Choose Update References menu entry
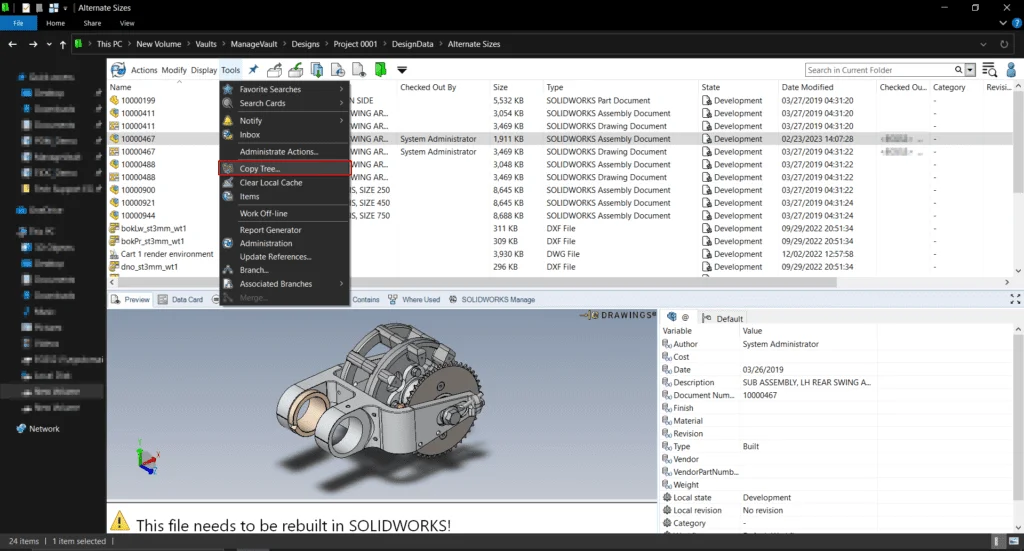The width and height of the screenshot is (1024, 551). [x=284, y=257]
